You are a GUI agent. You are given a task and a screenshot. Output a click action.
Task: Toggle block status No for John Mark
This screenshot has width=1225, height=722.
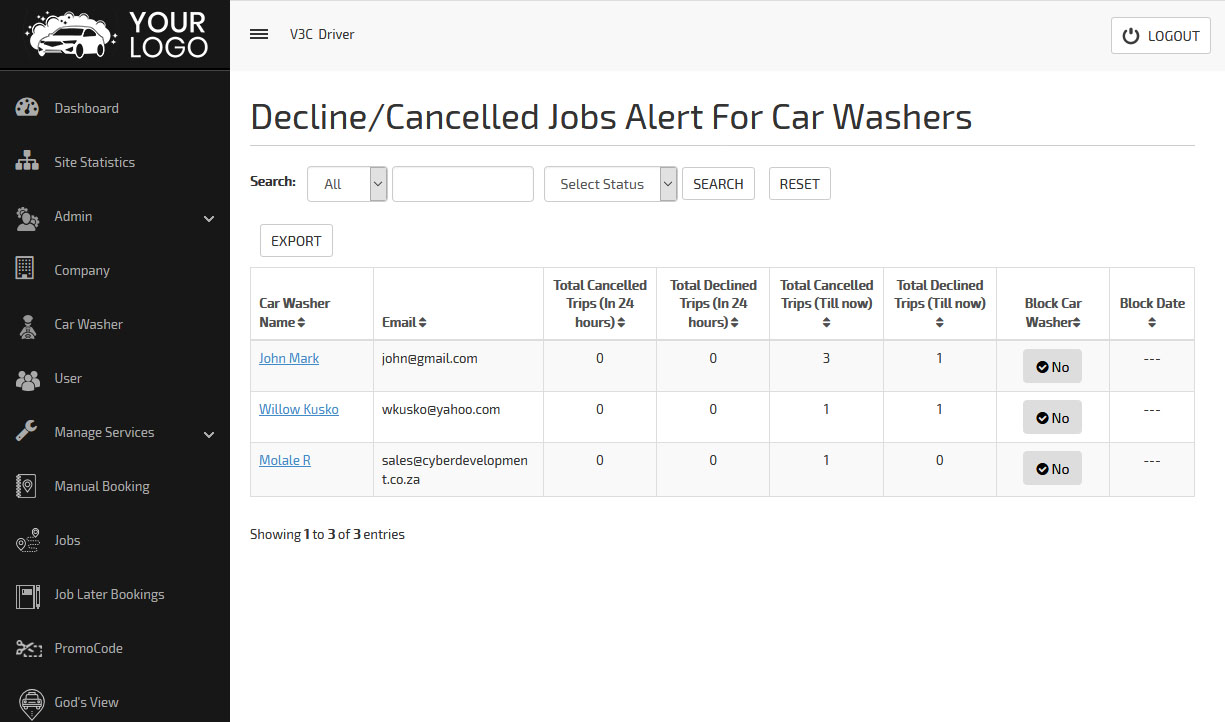tap(1052, 367)
